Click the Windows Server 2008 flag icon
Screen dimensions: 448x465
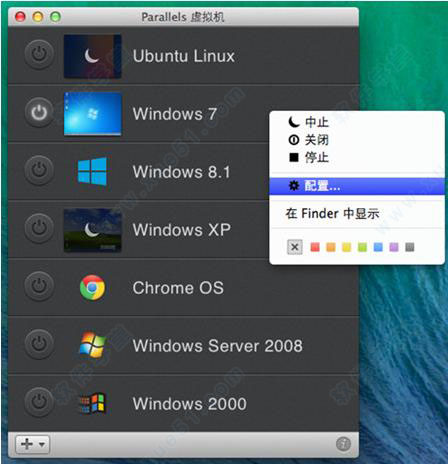pyautogui.click(x=92, y=345)
